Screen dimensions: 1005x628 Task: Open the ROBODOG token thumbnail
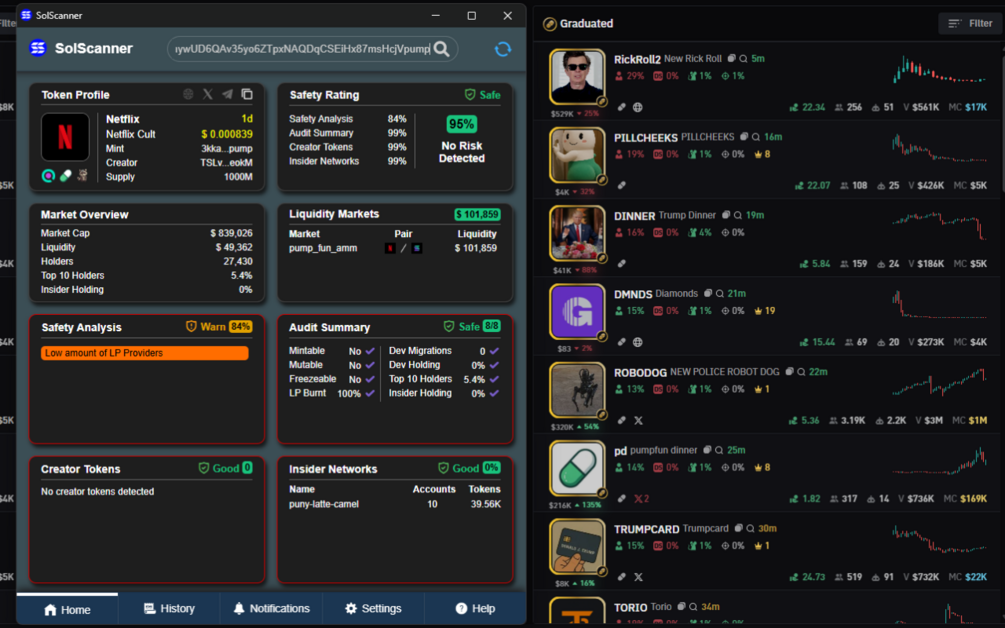coord(577,390)
